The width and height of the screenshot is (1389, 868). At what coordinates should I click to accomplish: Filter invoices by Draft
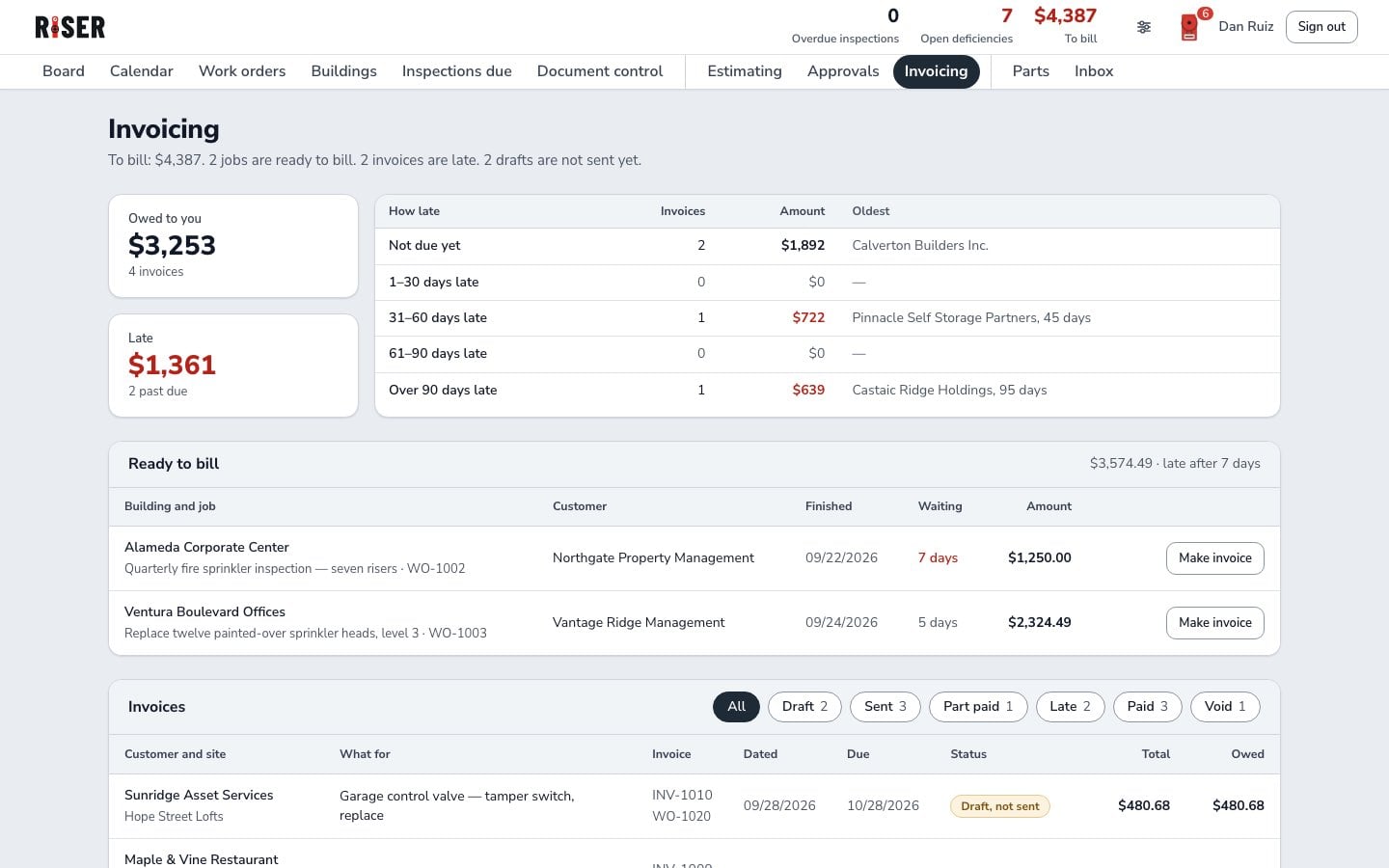click(x=804, y=707)
